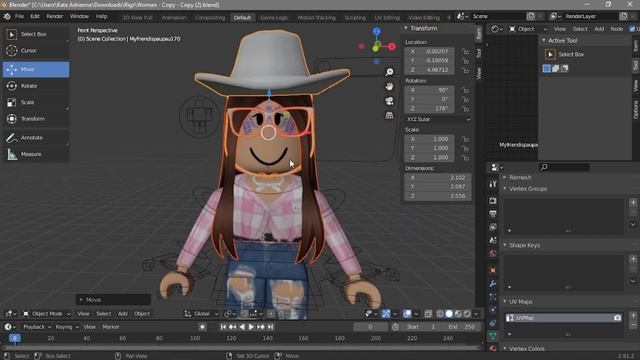This screenshot has width=640, height=360.
Task: Click the camera icon on UVMap row
Action: [x=617, y=318]
